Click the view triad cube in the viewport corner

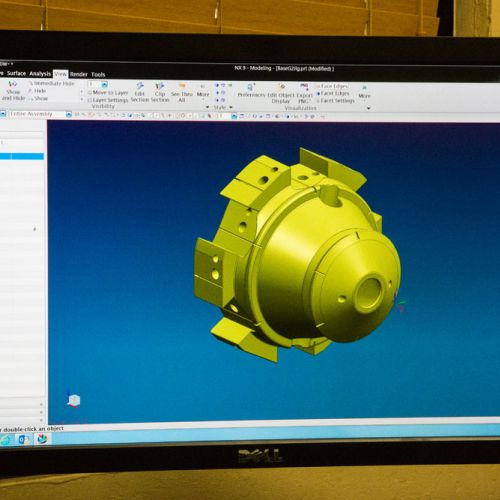point(74,400)
